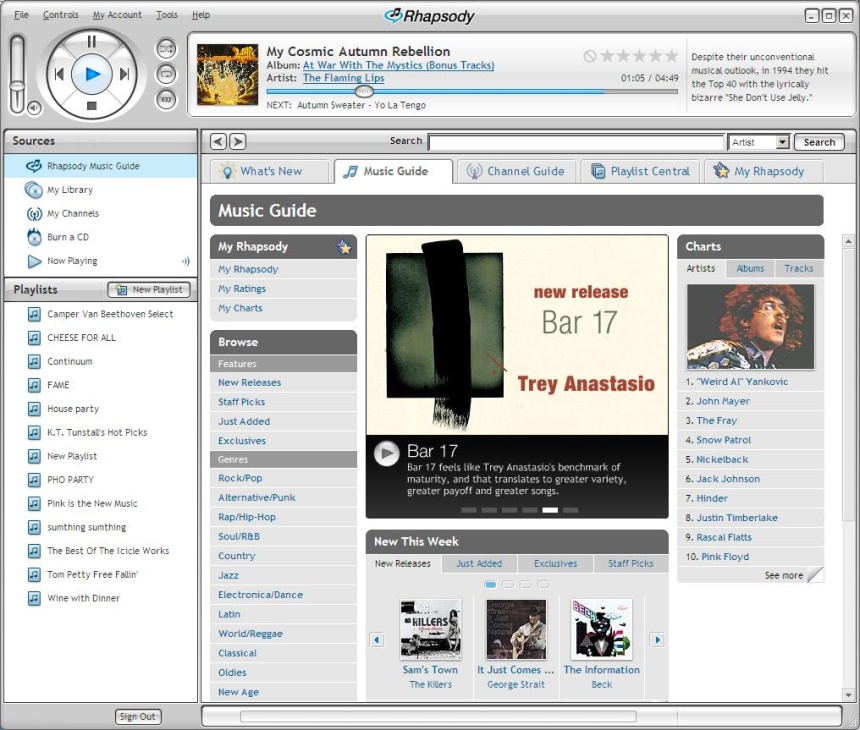
Task: Click the Burn a CD flame icon
Action: [34, 237]
